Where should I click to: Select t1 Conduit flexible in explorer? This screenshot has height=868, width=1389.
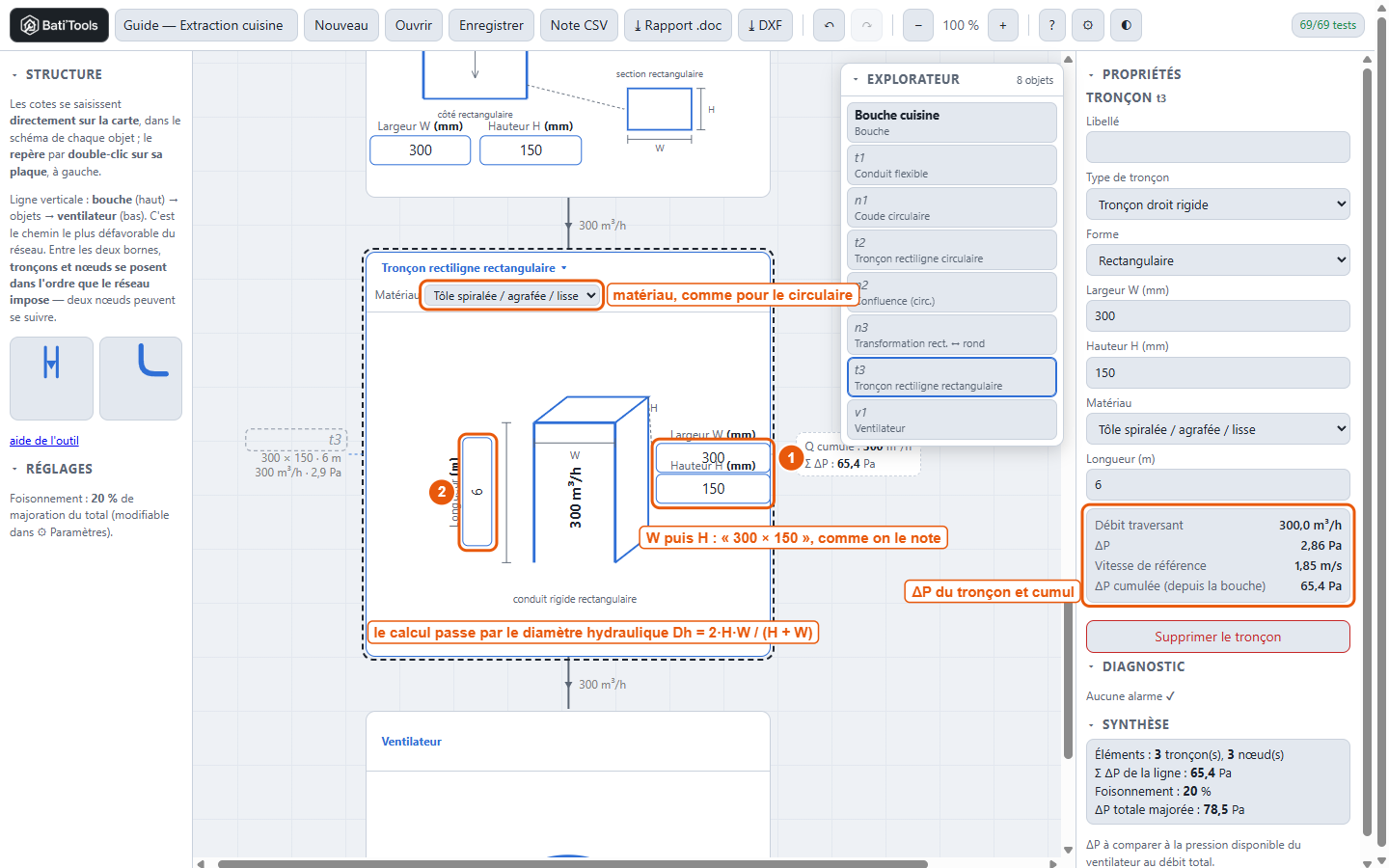[x=951, y=165]
